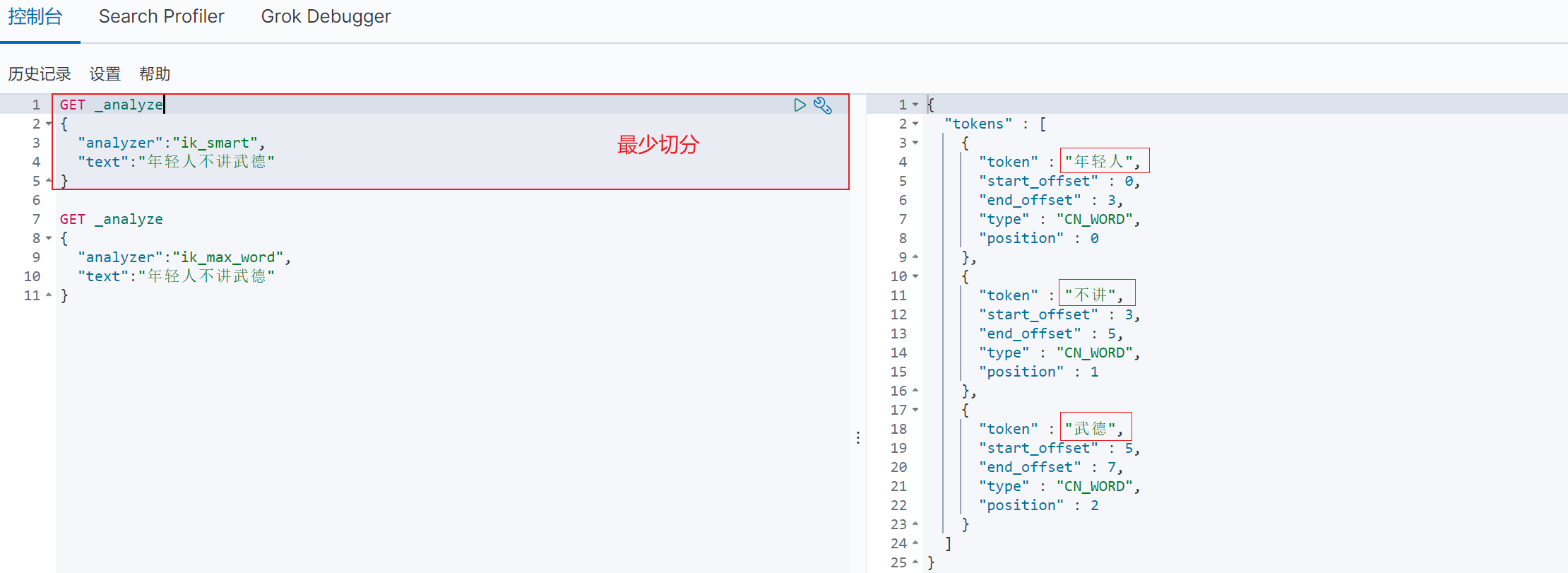The image size is (1568, 573).
Task: Click "end_offset" : 3 in response
Action: (x=1051, y=200)
